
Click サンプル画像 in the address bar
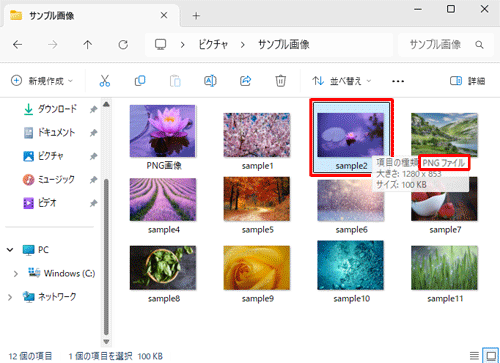click(x=284, y=44)
